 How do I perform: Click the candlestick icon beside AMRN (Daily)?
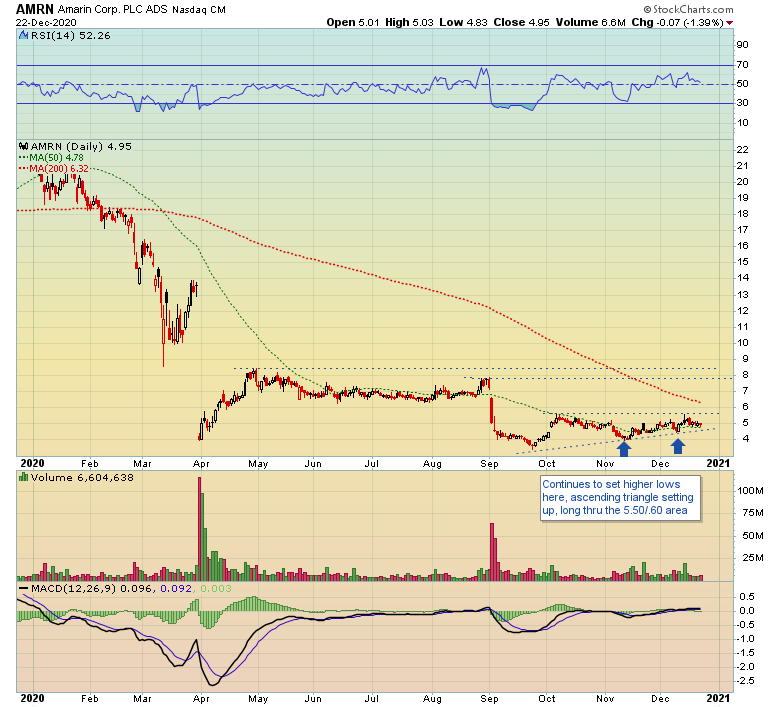[x=23, y=146]
